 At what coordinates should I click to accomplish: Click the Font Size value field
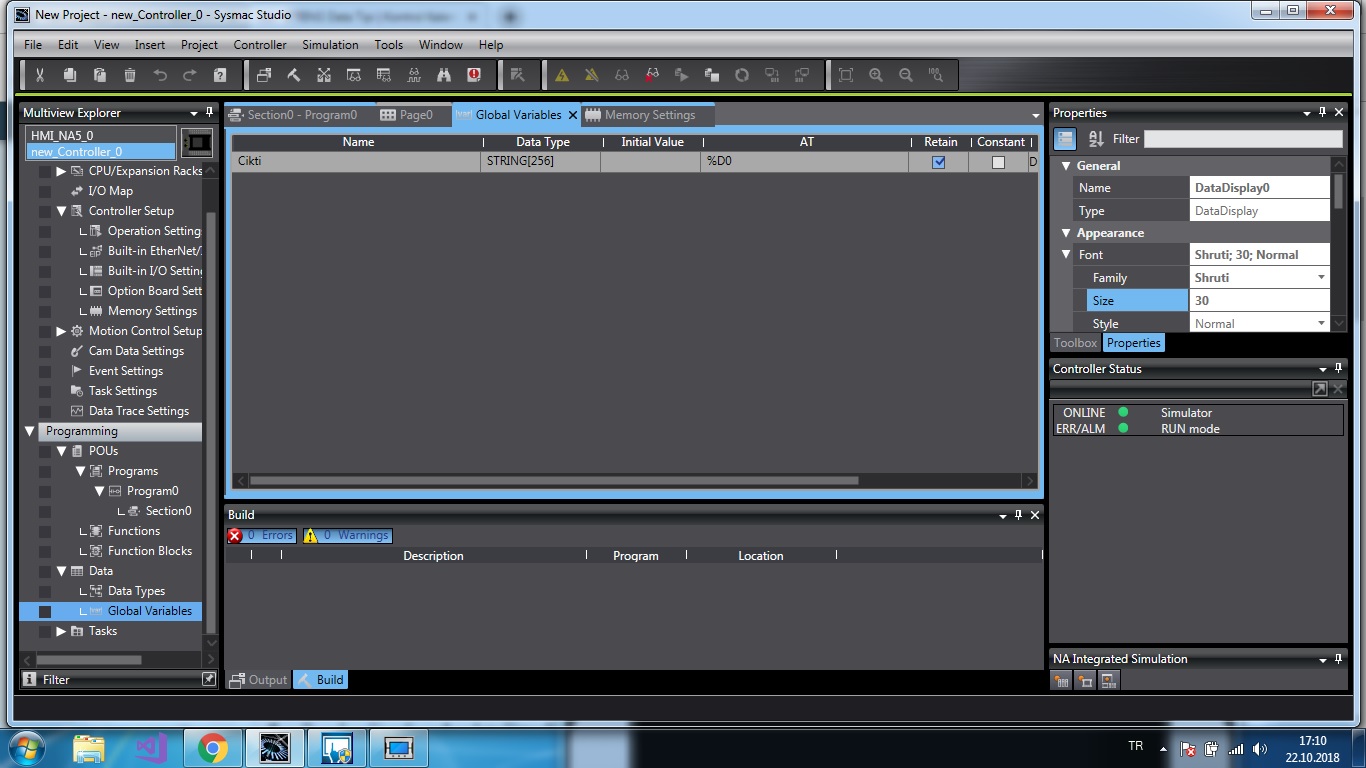[x=1260, y=300]
